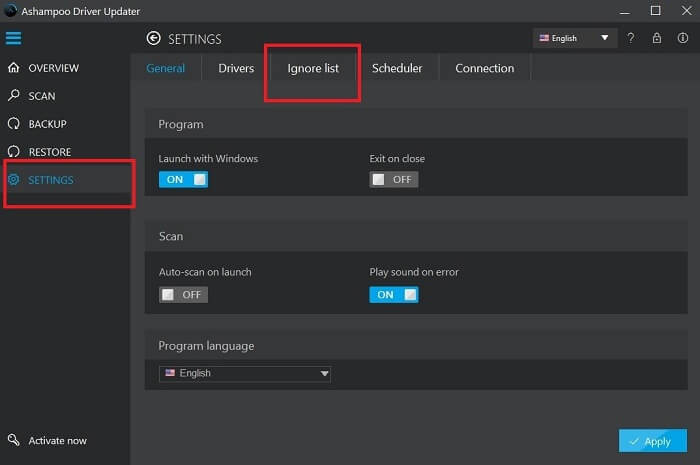
Task: Click the Apply button
Action: 653,441
